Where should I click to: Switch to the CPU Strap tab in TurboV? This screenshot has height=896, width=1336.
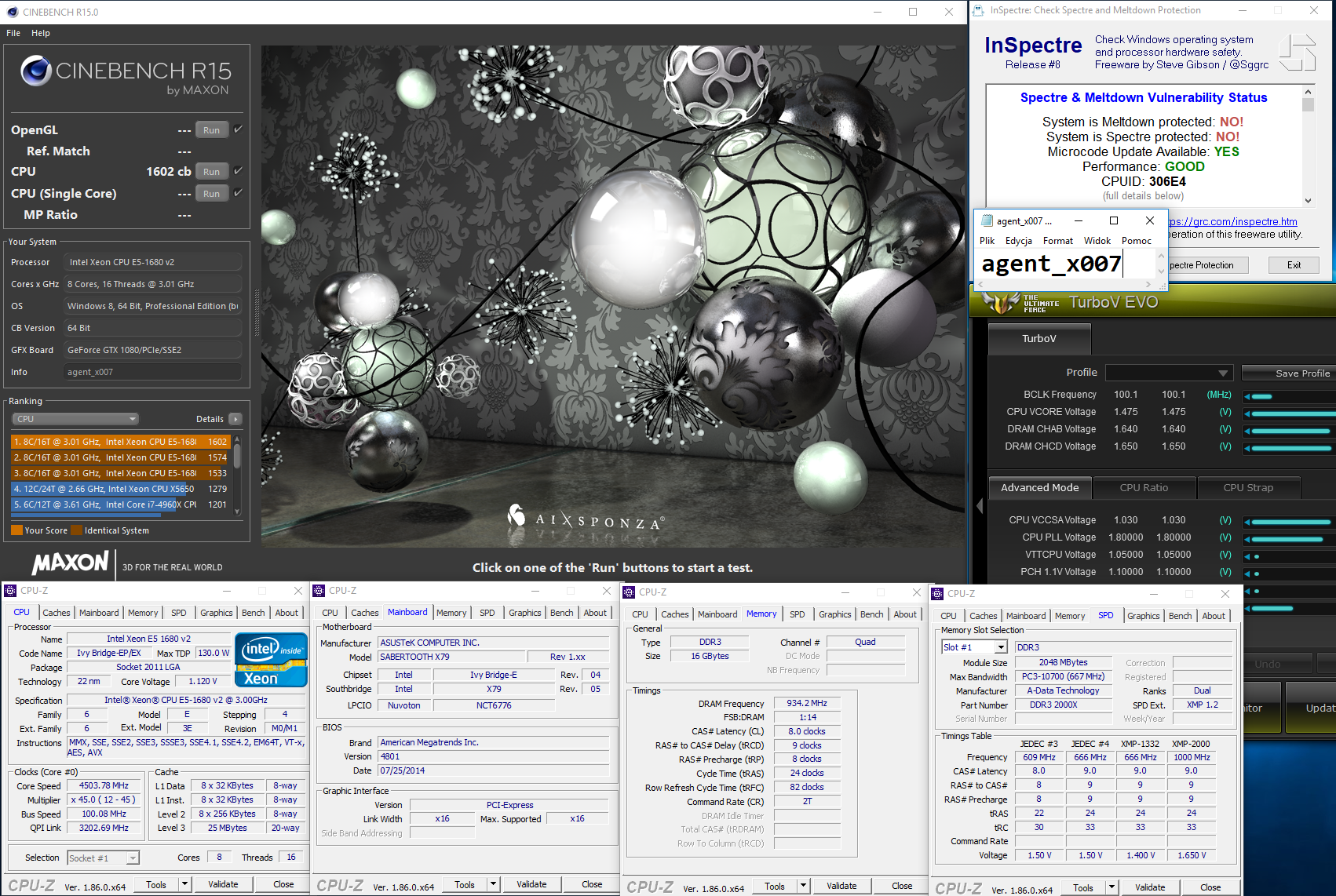(x=1248, y=488)
